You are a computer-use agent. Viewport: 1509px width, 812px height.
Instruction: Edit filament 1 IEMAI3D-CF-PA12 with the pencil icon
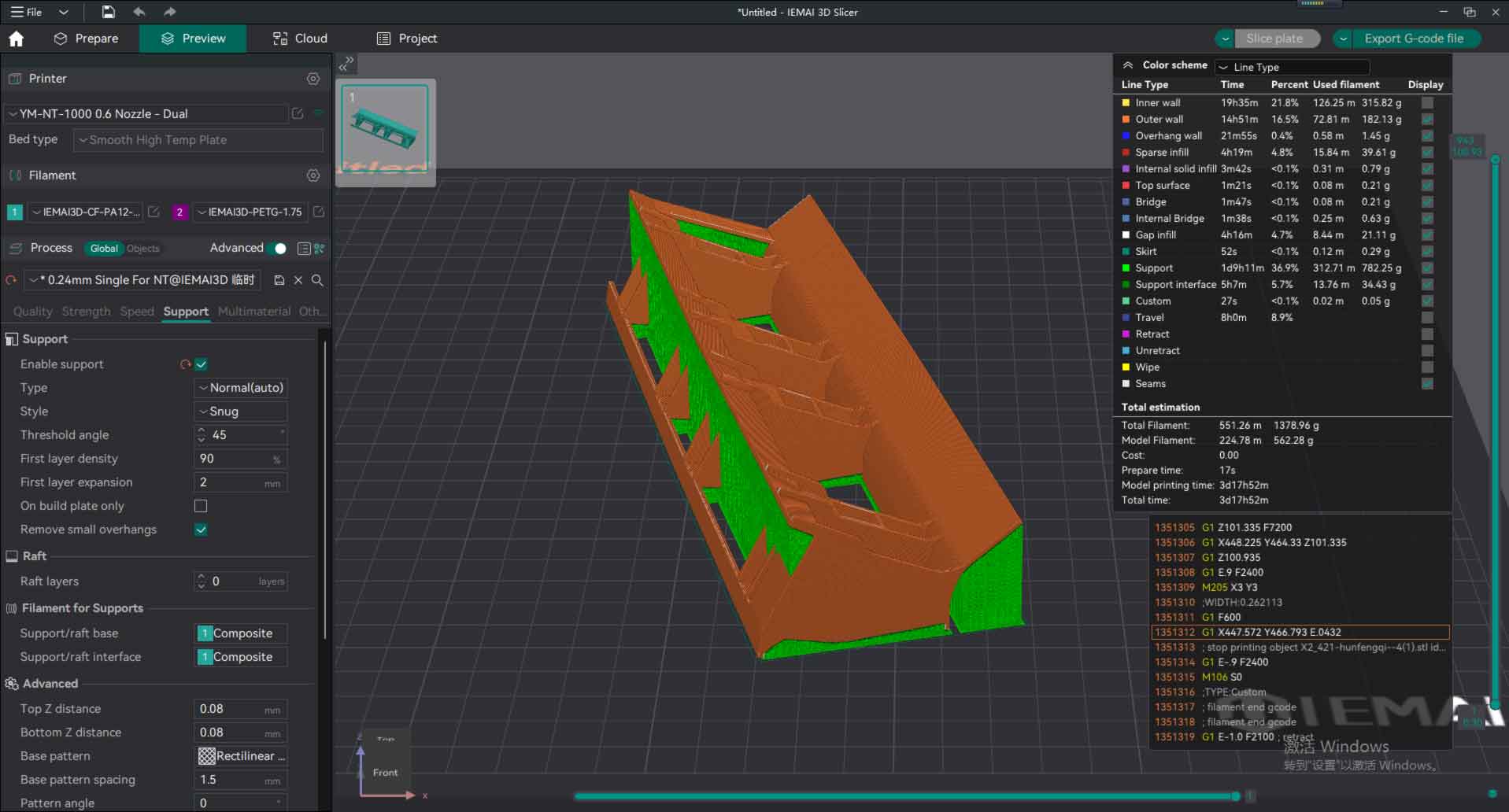click(153, 212)
